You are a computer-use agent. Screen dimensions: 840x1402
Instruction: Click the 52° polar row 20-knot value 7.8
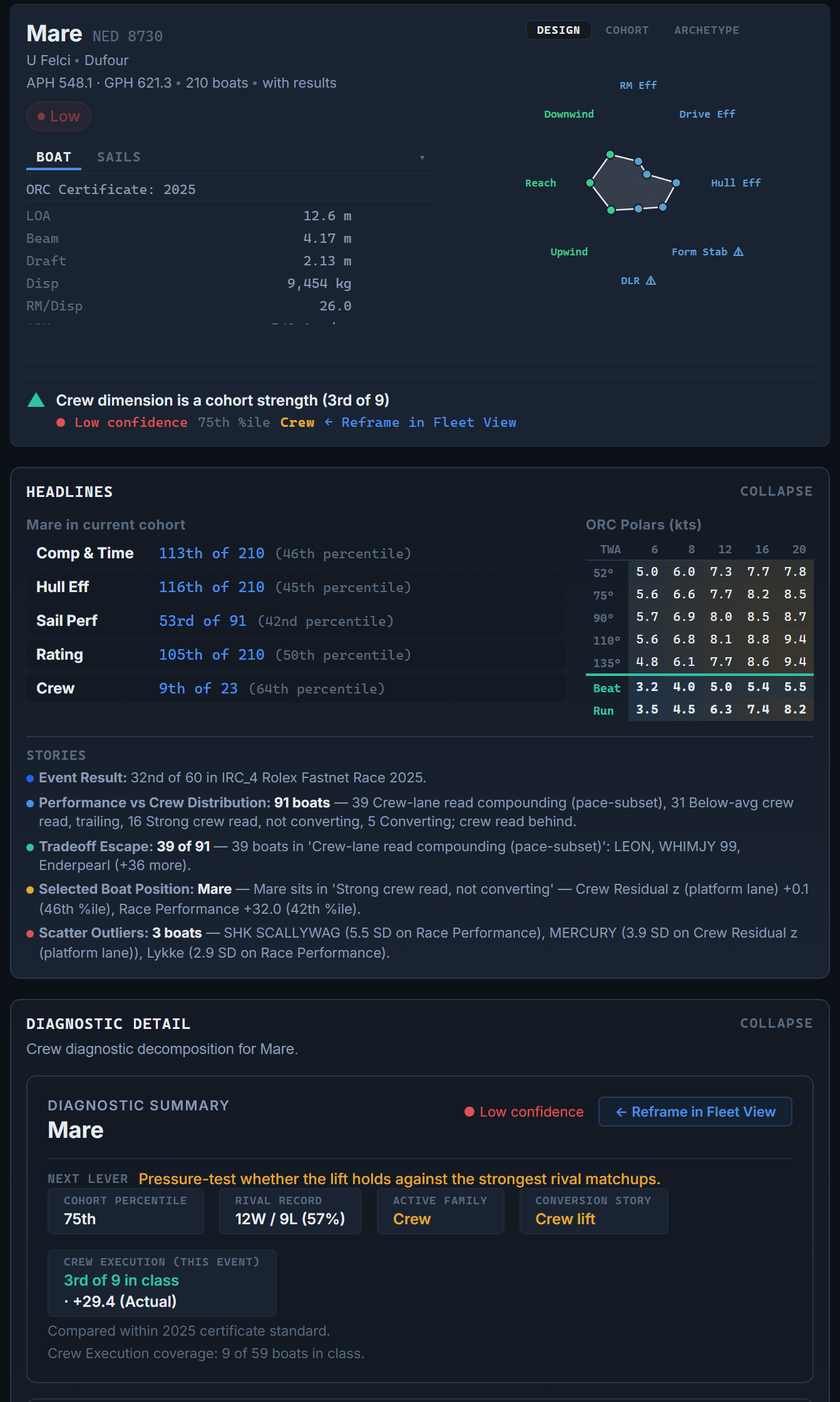pyautogui.click(x=795, y=571)
